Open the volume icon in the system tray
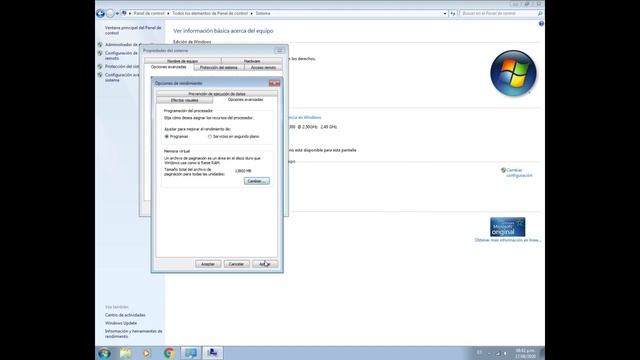640x360 pixels. coord(505,353)
